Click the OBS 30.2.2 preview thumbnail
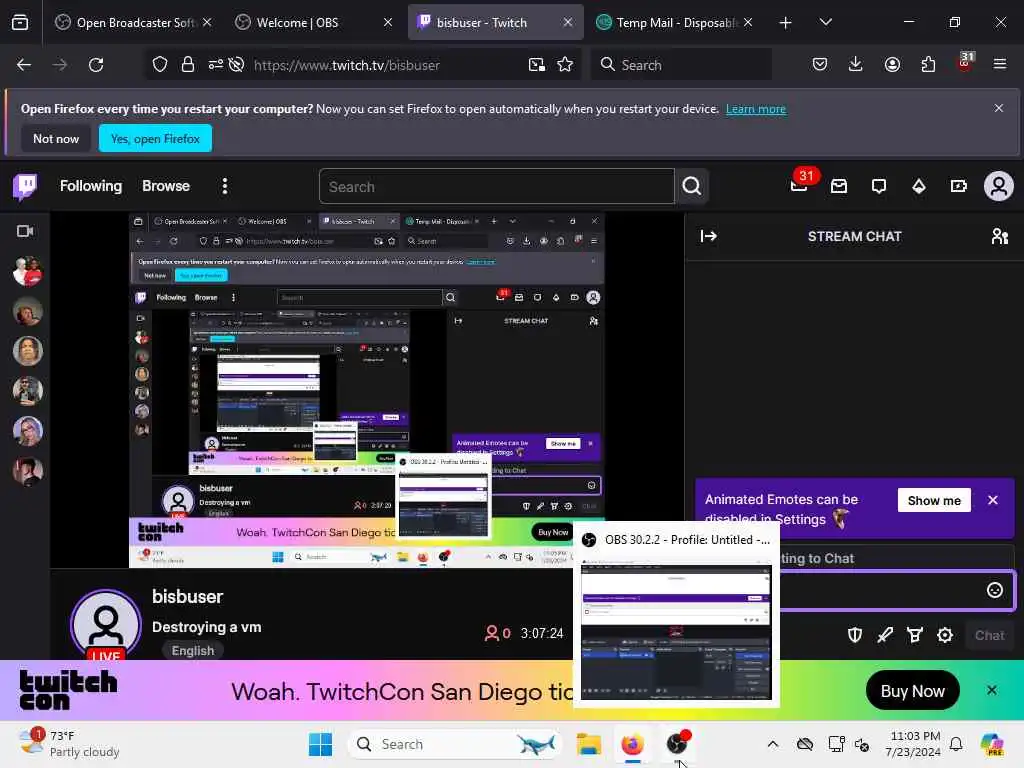This screenshot has height=768, width=1024. pyautogui.click(x=676, y=632)
